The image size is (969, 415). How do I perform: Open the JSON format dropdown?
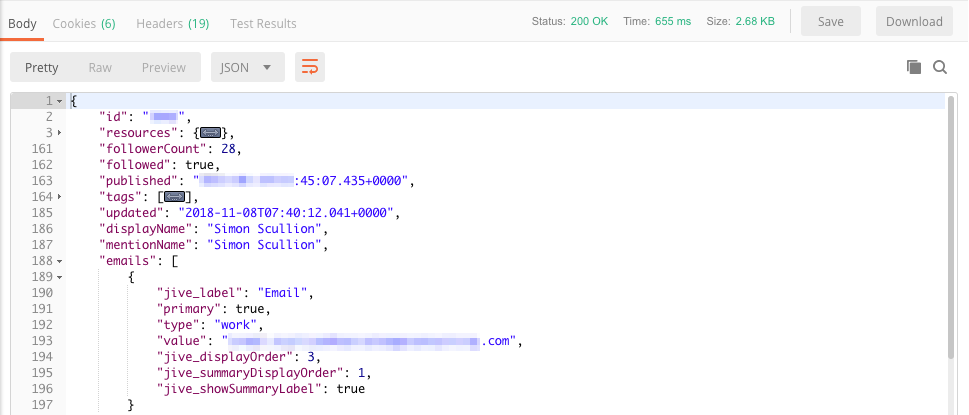(x=248, y=67)
